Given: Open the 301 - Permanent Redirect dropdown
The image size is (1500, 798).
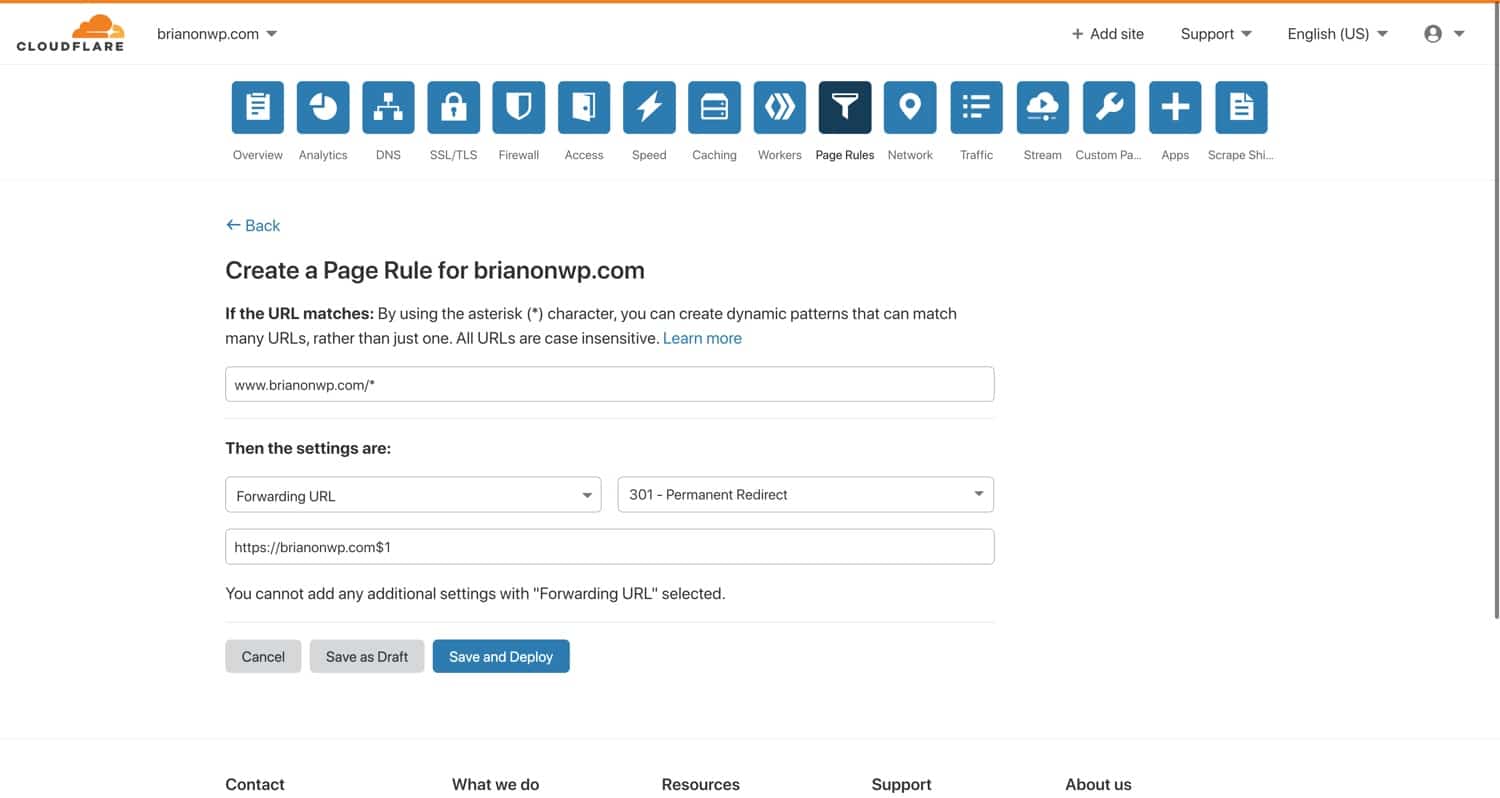Looking at the screenshot, I should click(x=805, y=494).
